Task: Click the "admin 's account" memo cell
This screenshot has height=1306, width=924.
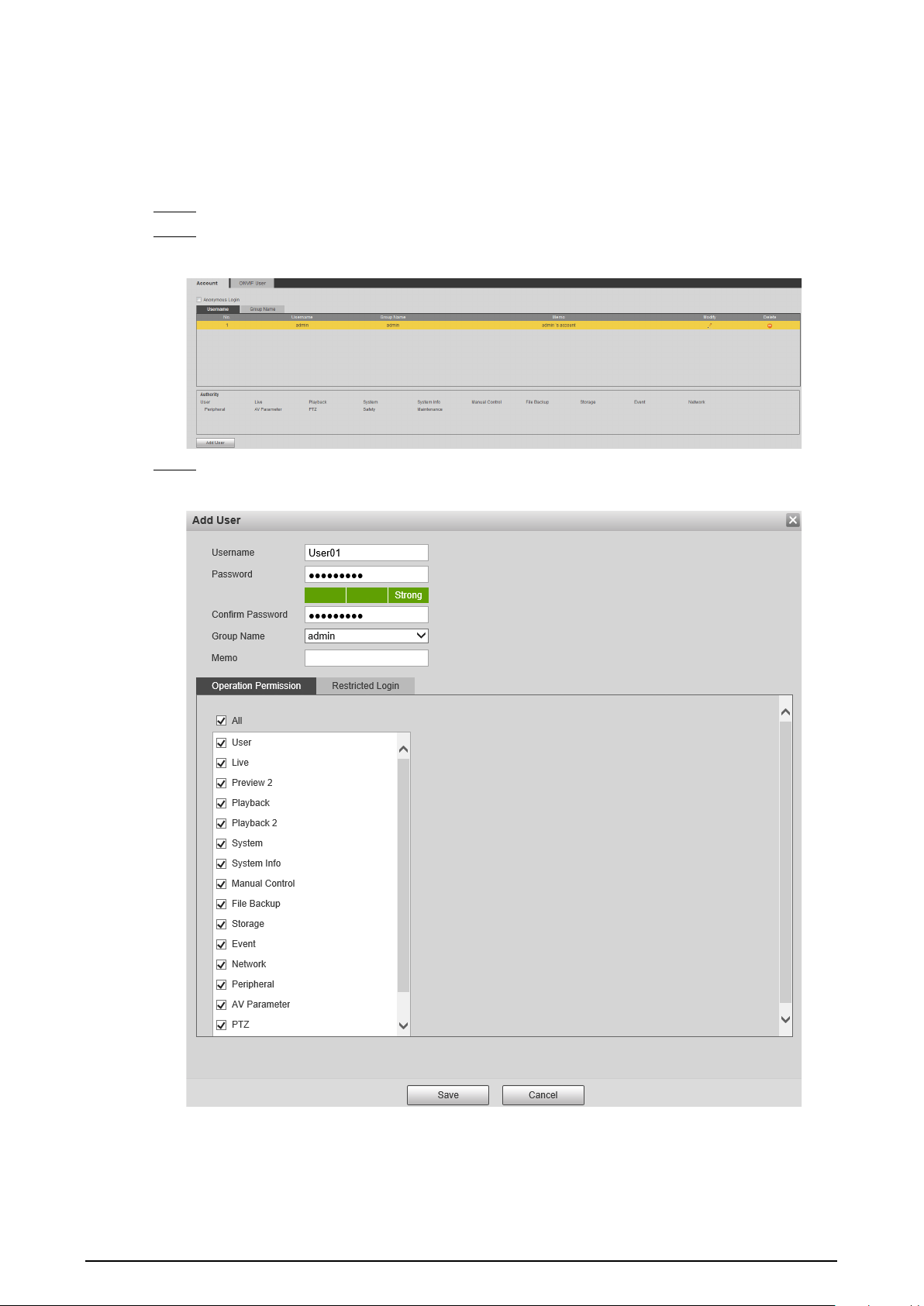Action: (559, 326)
